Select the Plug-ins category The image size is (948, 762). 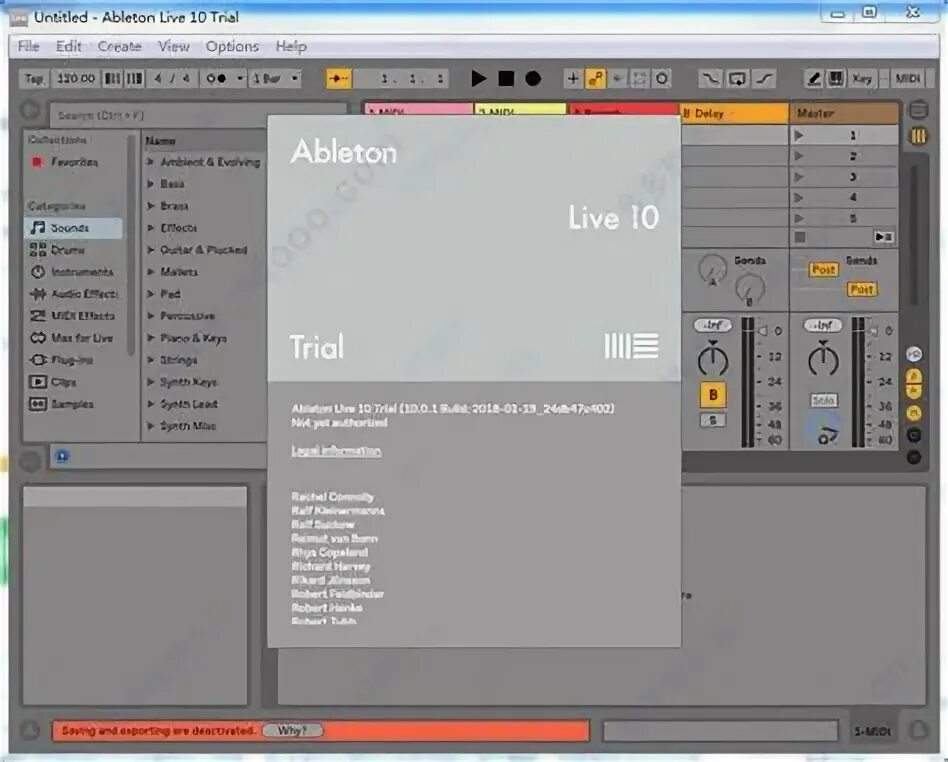coord(62,360)
